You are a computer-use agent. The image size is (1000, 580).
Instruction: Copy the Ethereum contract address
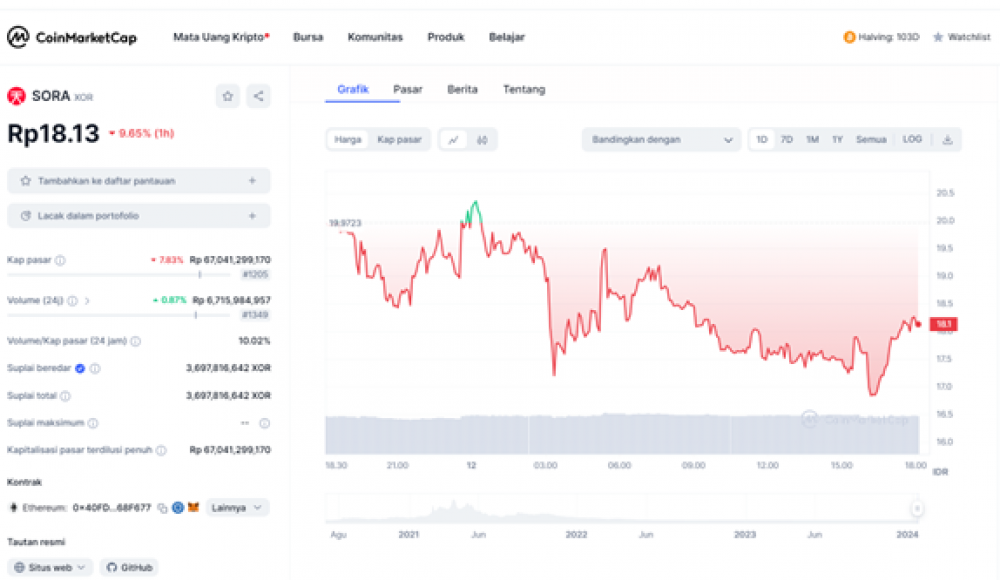click(162, 508)
